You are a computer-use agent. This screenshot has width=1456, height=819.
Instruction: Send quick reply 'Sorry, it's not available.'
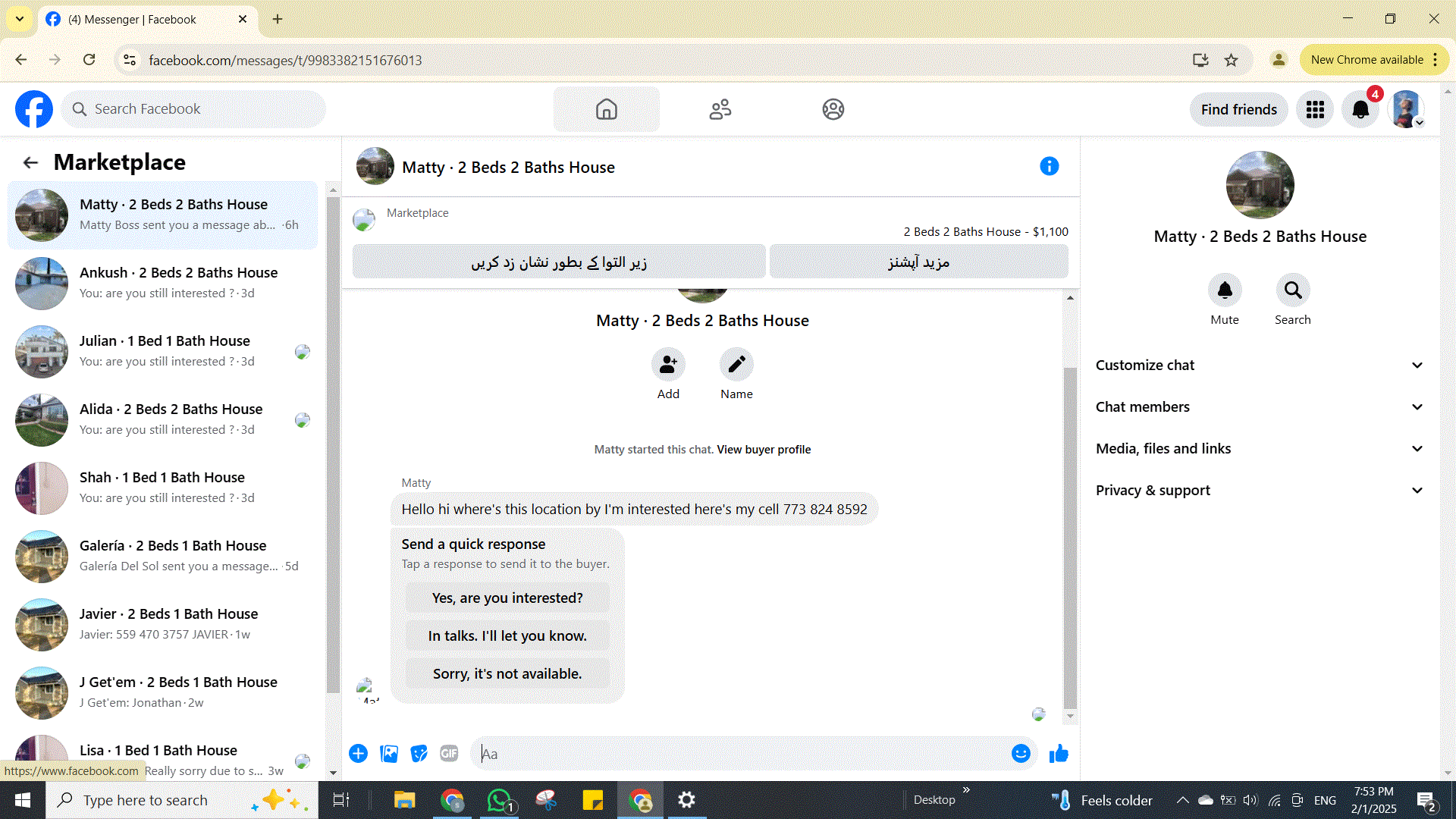[507, 673]
